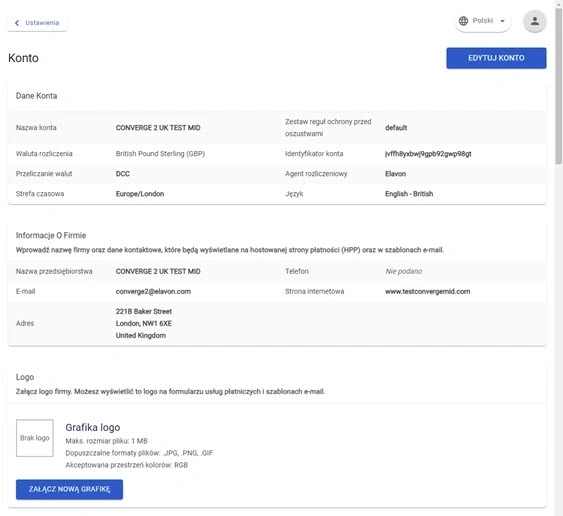Image resolution: width=563 pixels, height=516 pixels.
Task: Click ZAŁĄCZ NOWĄ GRAFIKĘ button
Action: (x=69, y=489)
